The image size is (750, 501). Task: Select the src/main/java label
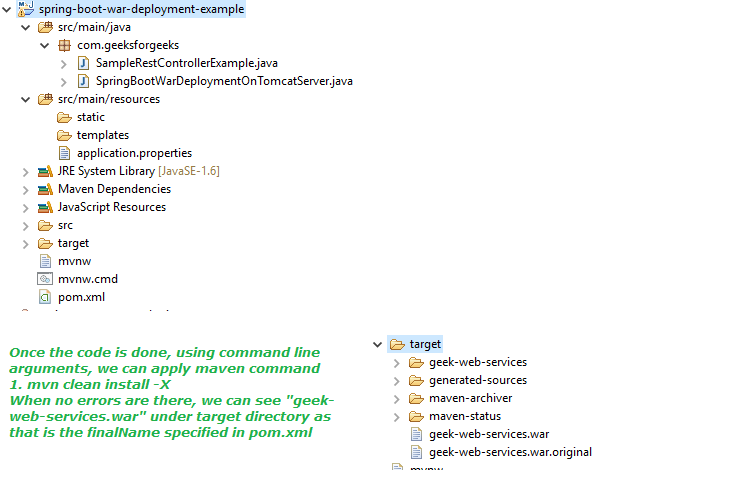coord(94,27)
